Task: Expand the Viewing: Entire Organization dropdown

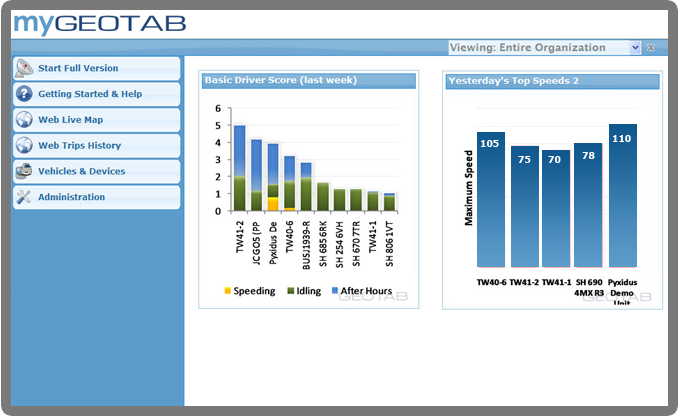Action: point(635,48)
